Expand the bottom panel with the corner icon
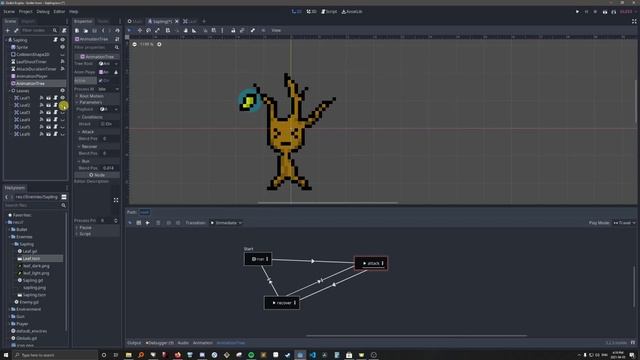The image size is (640, 360). pyautogui.click(x=633, y=343)
